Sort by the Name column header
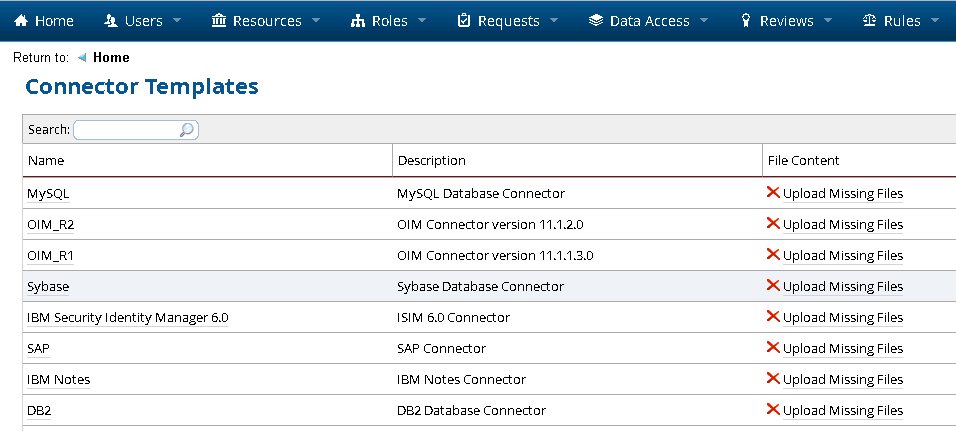This screenshot has width=956, height=431. (x=46, y=160)
